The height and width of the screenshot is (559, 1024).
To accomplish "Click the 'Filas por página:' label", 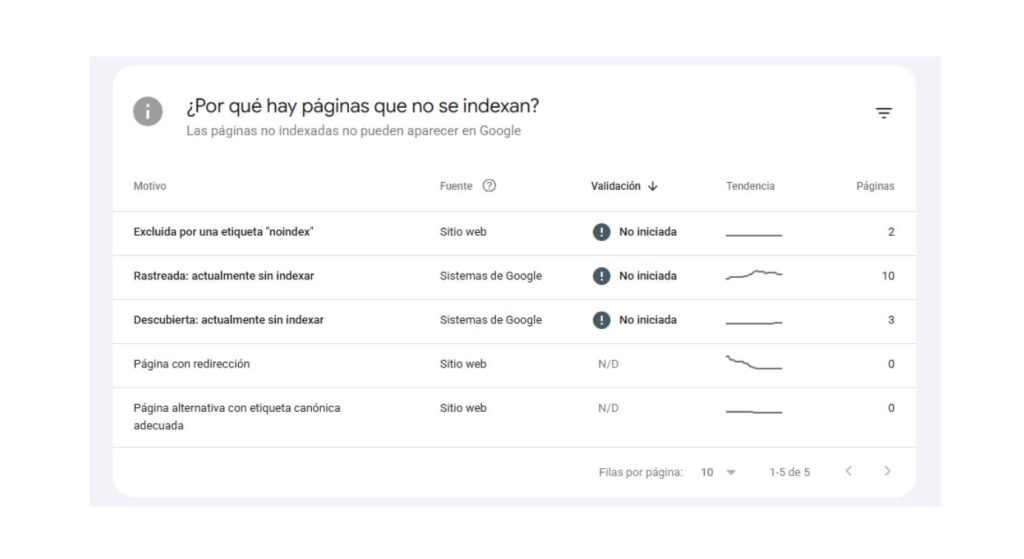I will (641, 472).
